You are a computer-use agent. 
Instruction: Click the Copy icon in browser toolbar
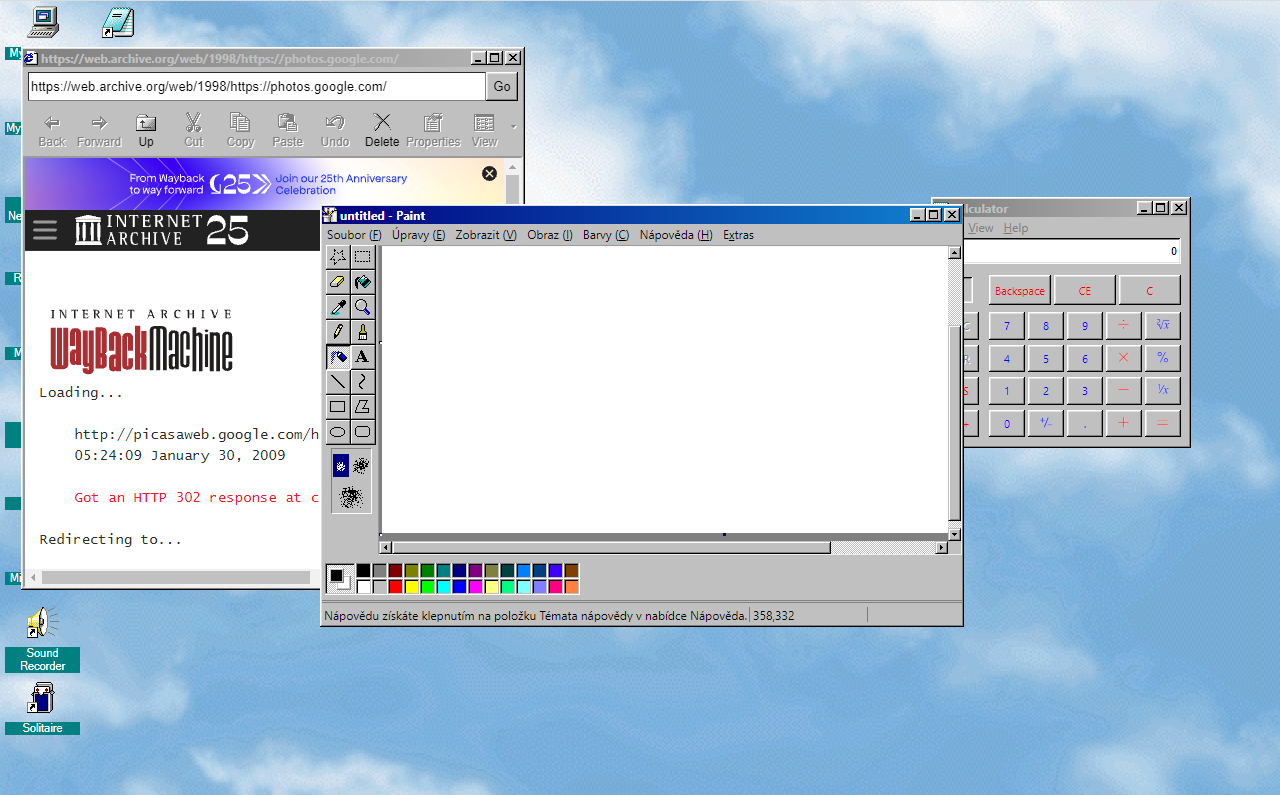tap(240, 131)
